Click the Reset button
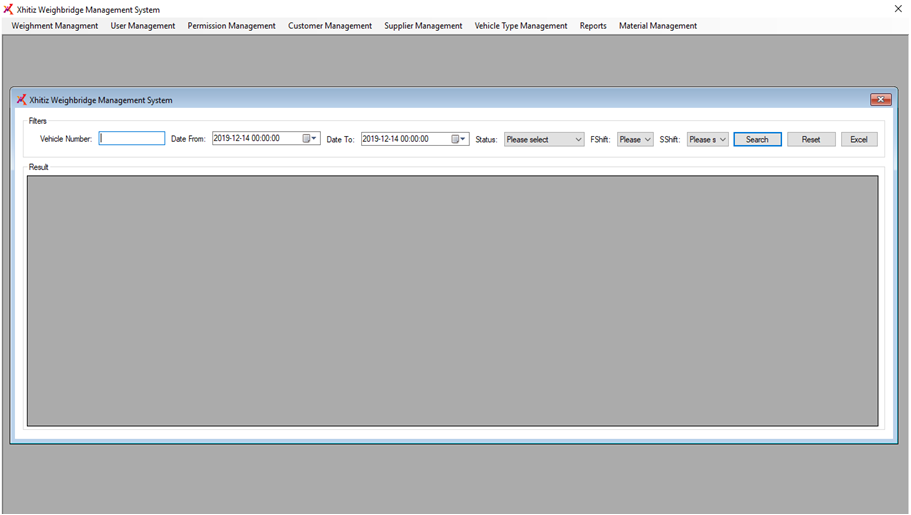This screenshot has height=515, width=911. click(811, 140)
